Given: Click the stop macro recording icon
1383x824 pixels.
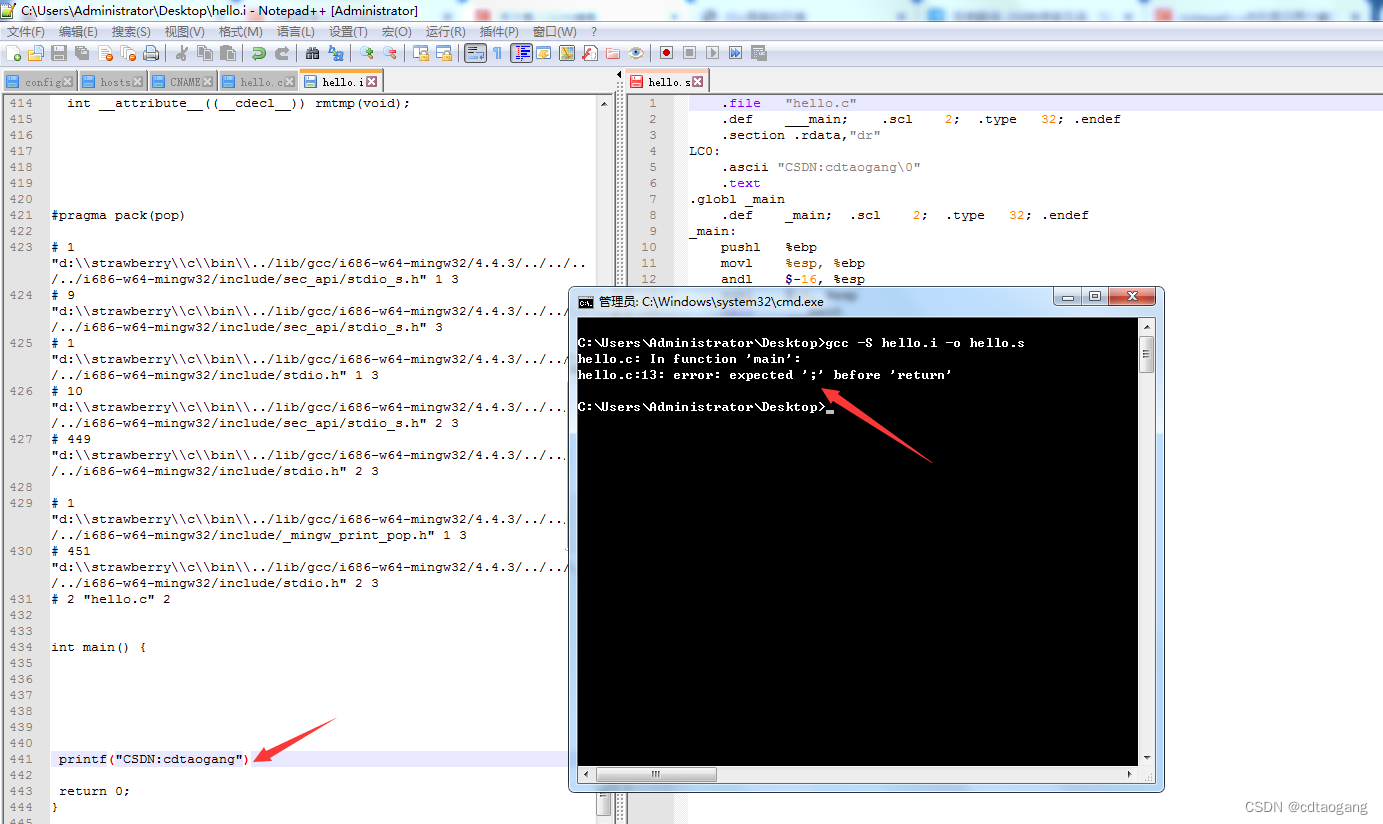Looking at the screenshot, I should [x=690, y=53].
